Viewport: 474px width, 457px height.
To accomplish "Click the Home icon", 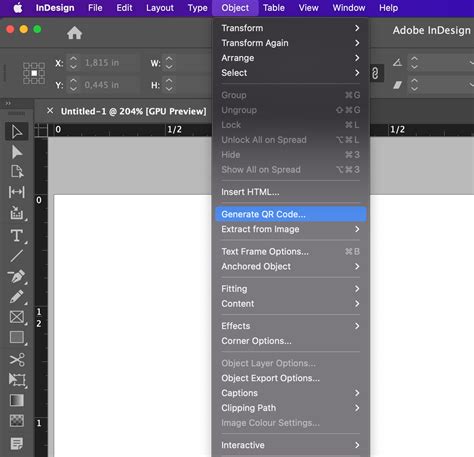I will coord(74,33).
